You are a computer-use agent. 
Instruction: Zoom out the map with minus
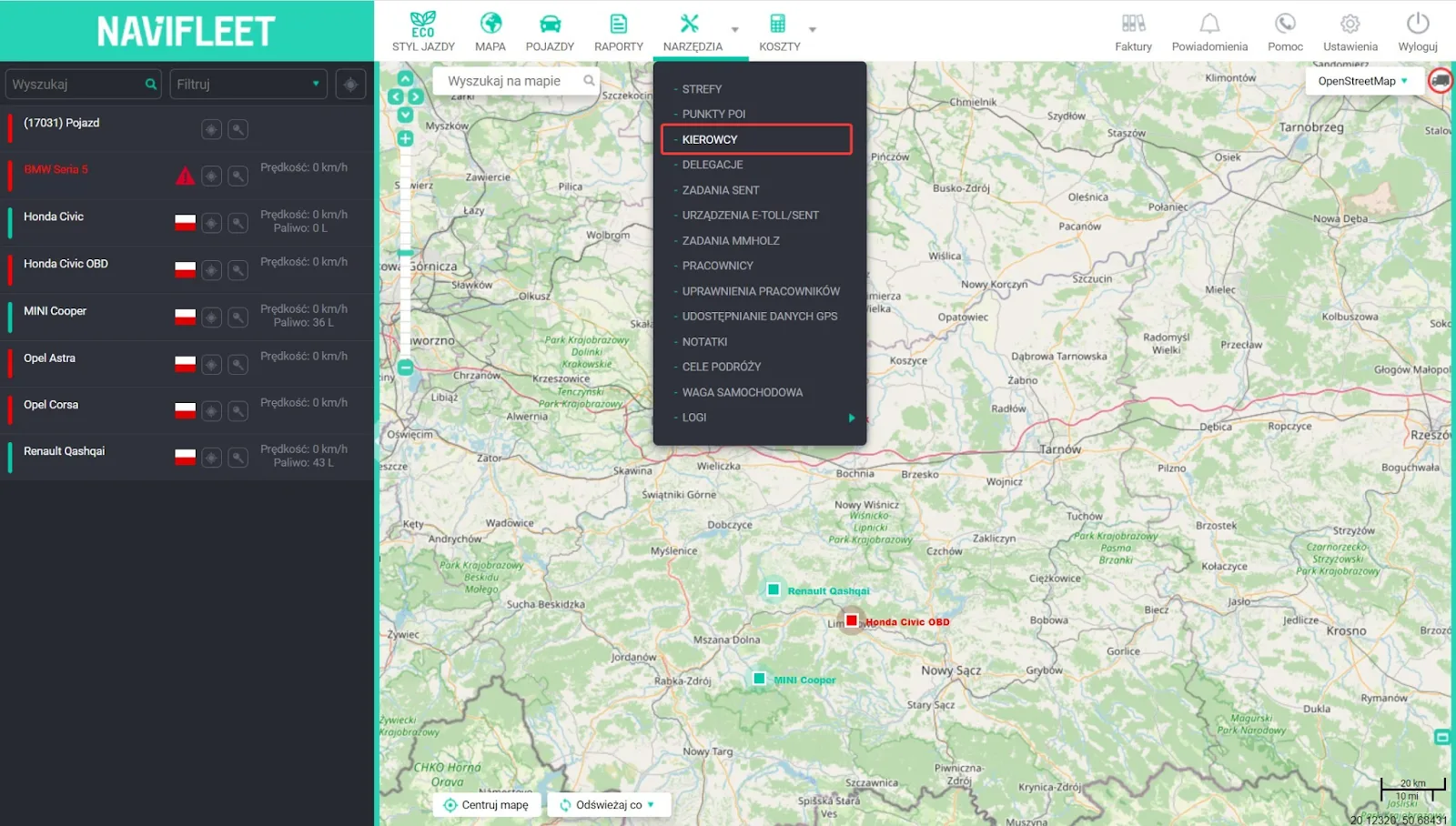pyautogui.click(x=406, y=368)
